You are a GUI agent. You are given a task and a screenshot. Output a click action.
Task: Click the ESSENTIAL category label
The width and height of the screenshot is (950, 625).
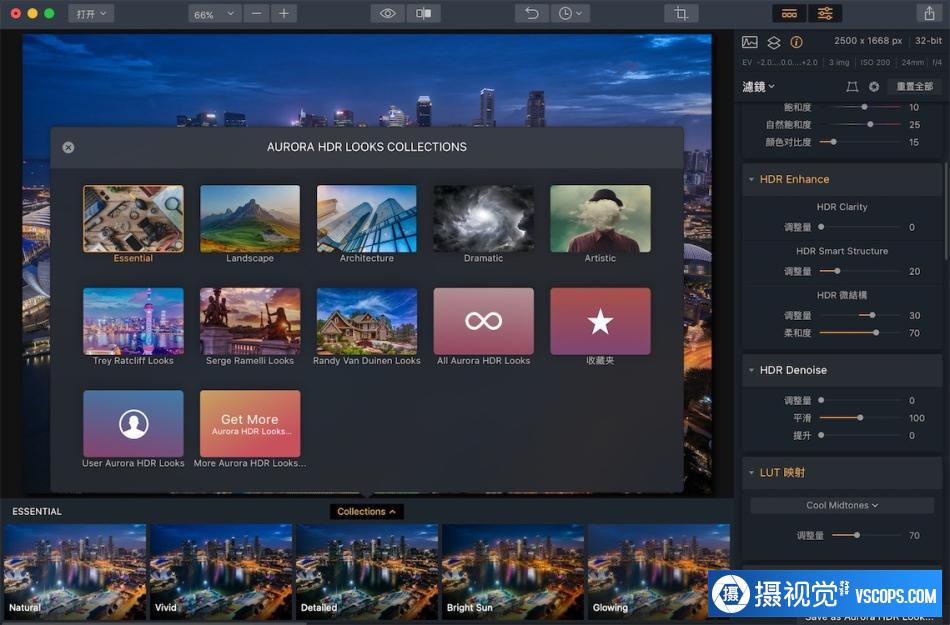[37, 512]
